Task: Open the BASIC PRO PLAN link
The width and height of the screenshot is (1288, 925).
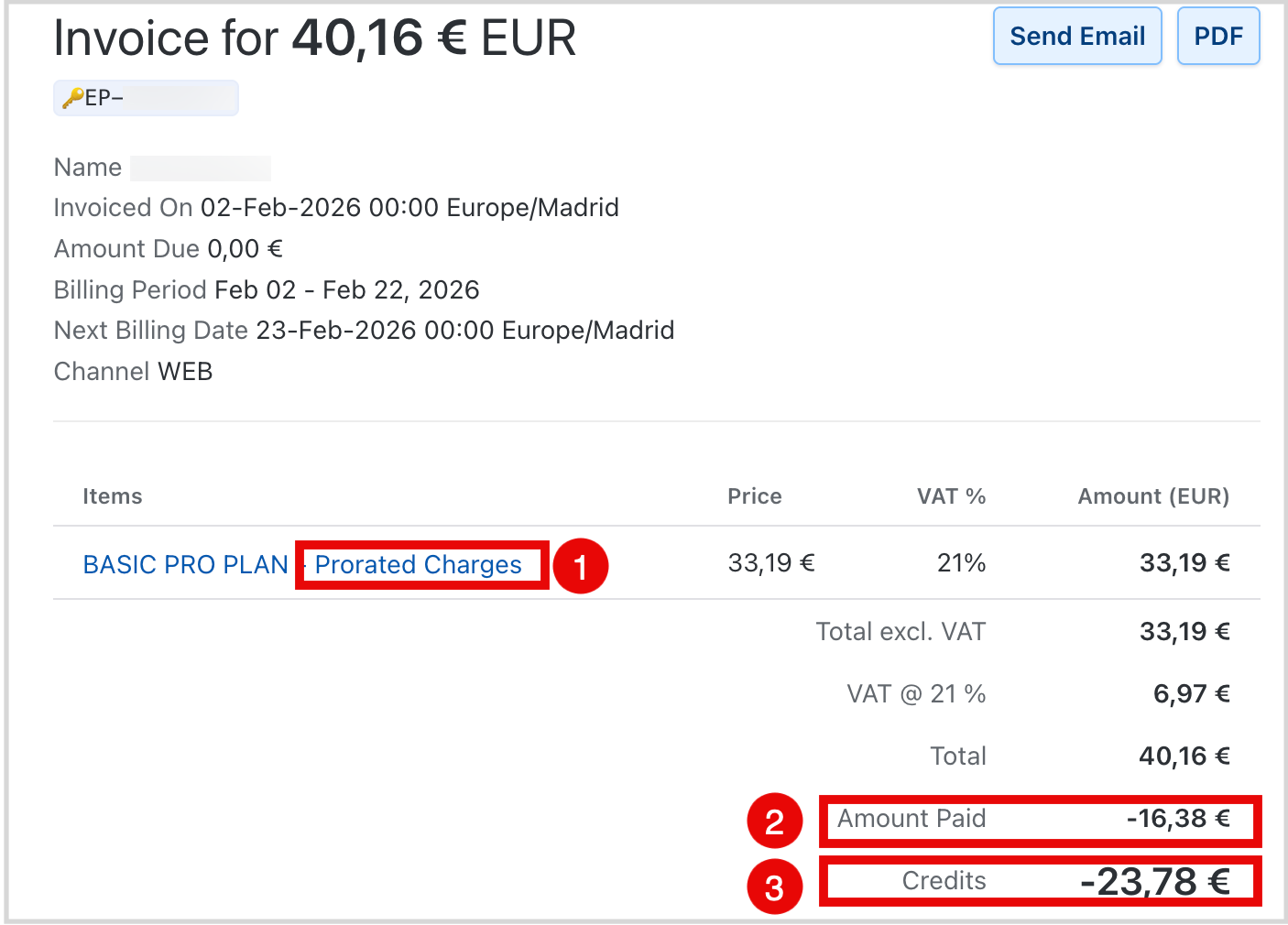Action: click(x=186, y=564)
